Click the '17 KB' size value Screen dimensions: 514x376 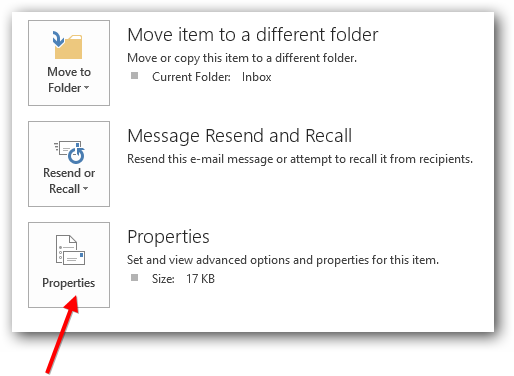200,279
